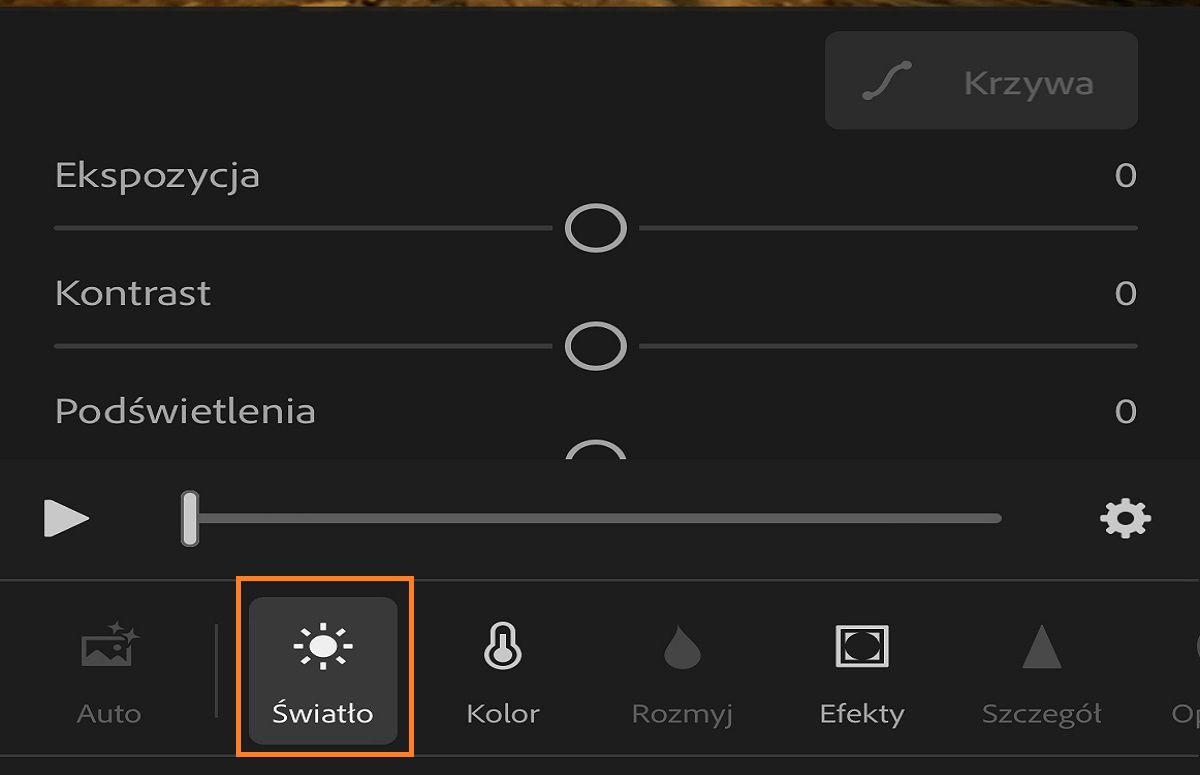
Task: Click the Światło sun icon
Action: [x=322, y=648]
